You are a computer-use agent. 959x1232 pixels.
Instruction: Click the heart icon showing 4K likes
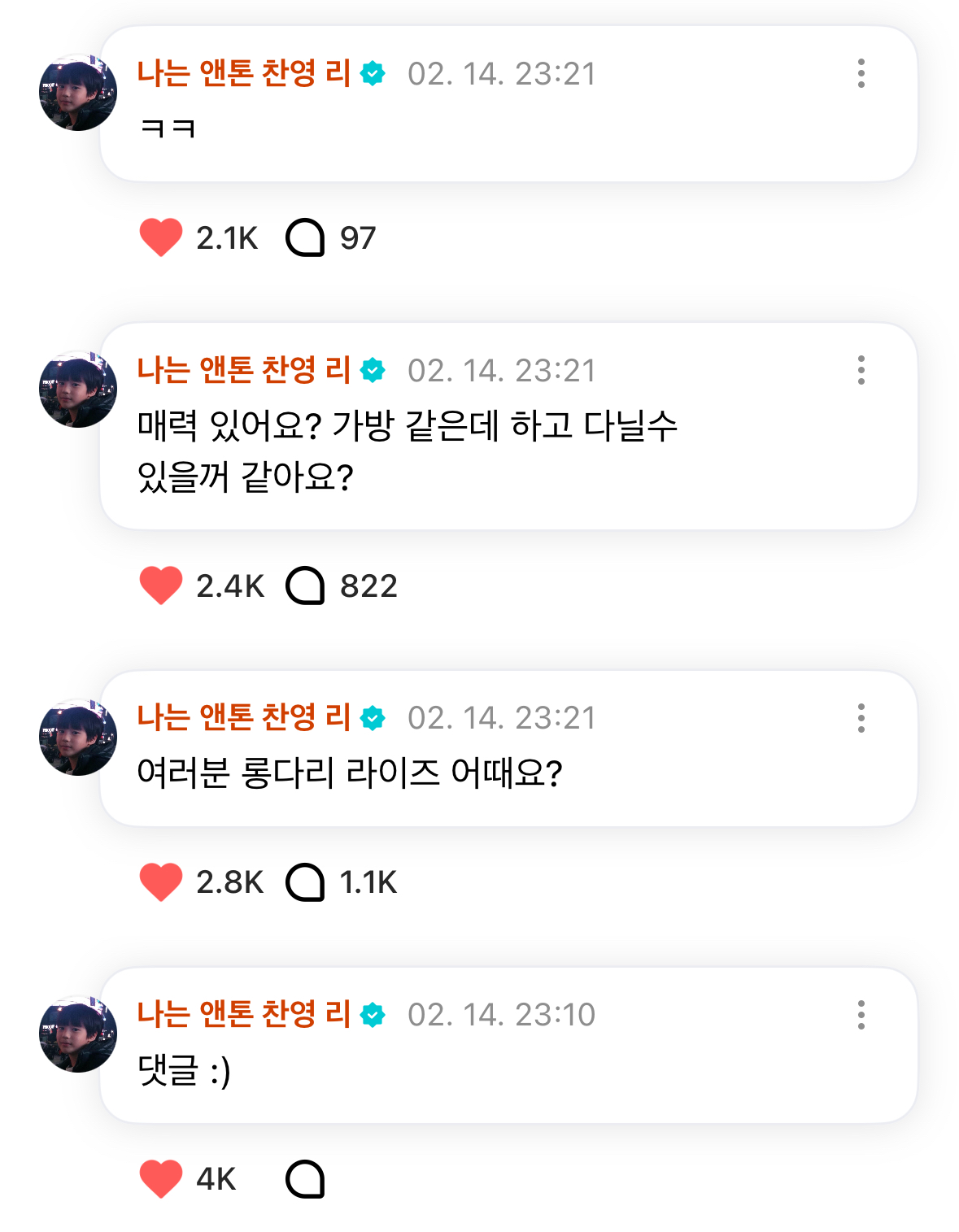point(161,1179)
